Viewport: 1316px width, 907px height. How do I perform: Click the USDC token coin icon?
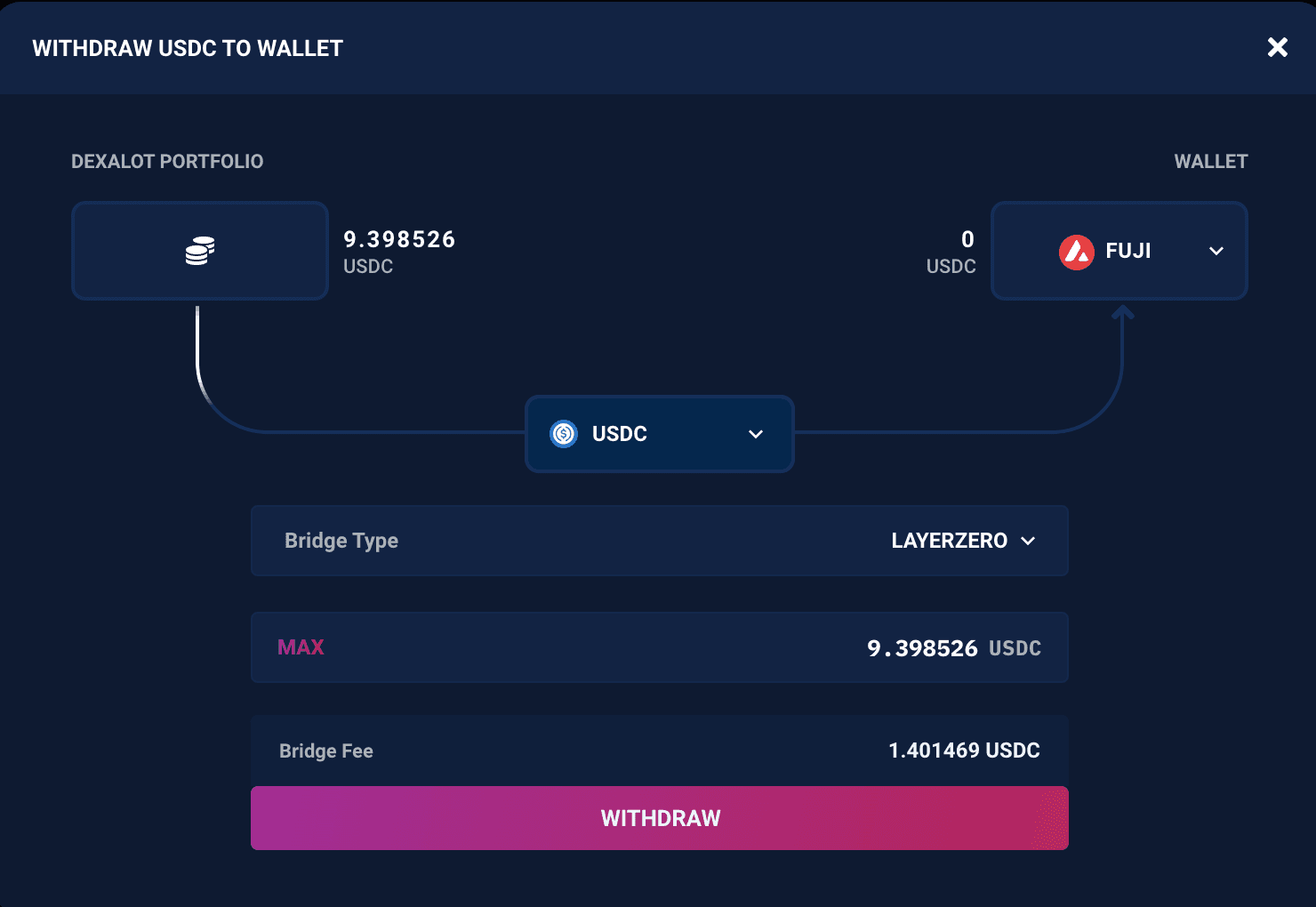click(564, 434)
